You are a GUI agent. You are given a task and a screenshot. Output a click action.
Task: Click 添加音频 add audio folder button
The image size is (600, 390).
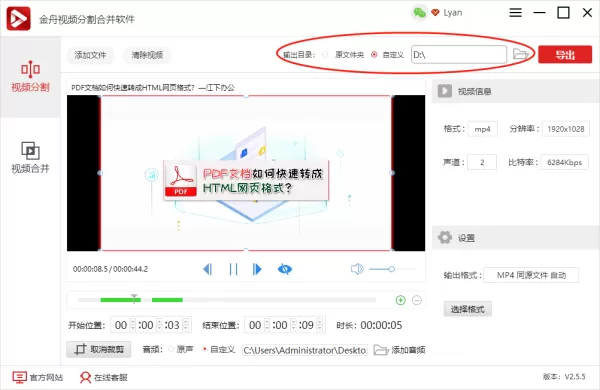(399, 350)
